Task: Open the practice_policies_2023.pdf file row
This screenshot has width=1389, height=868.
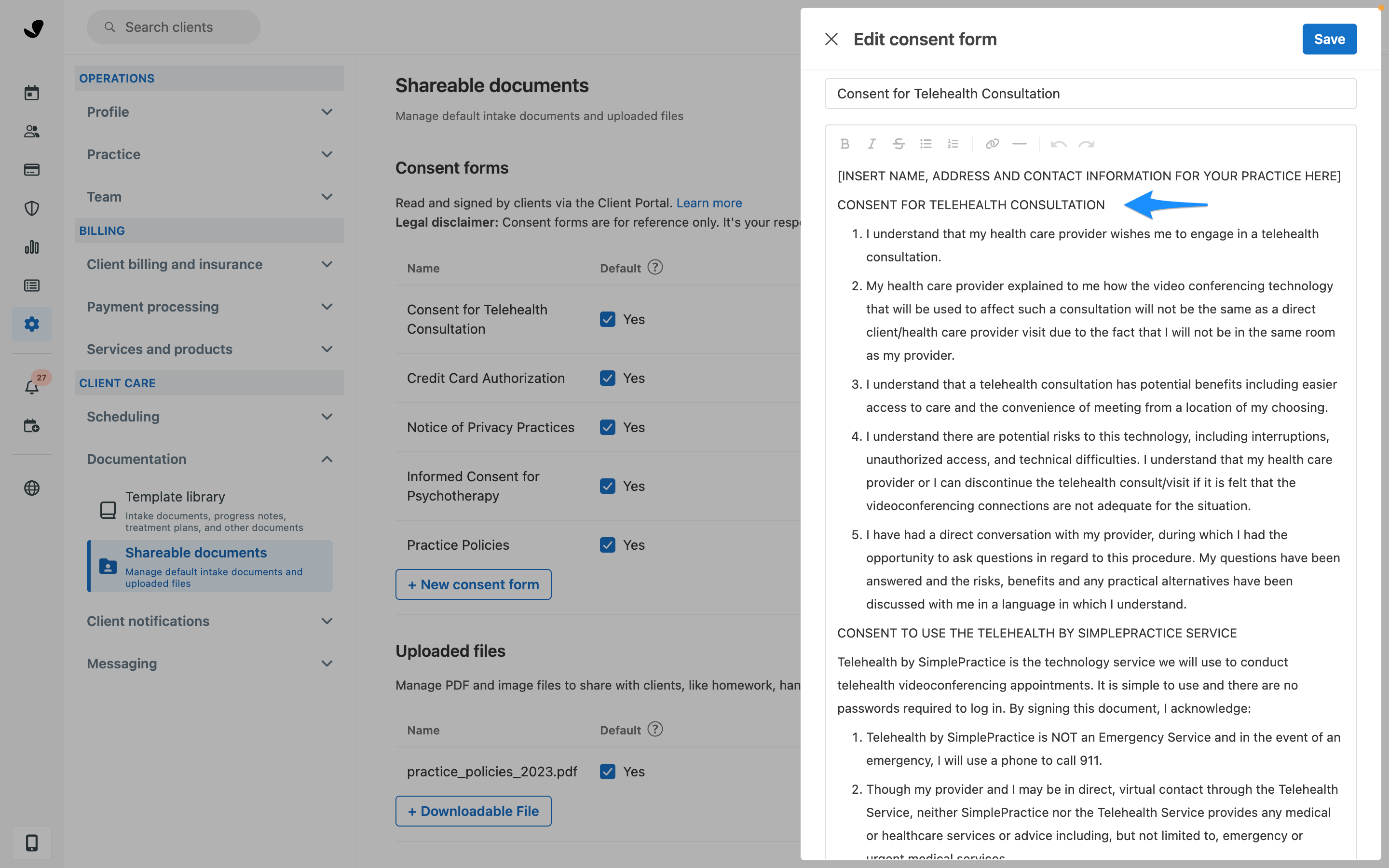Action: click(598, 772)
